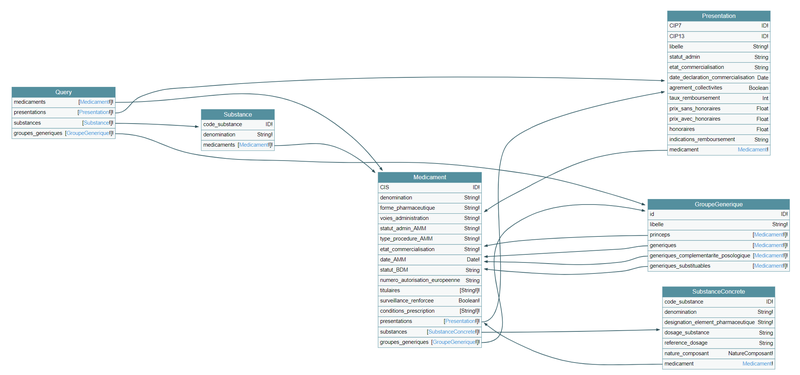Select the substances field in Query
Image resolution: width=800 pixels, height=375 pixels.
pos(64,123)
